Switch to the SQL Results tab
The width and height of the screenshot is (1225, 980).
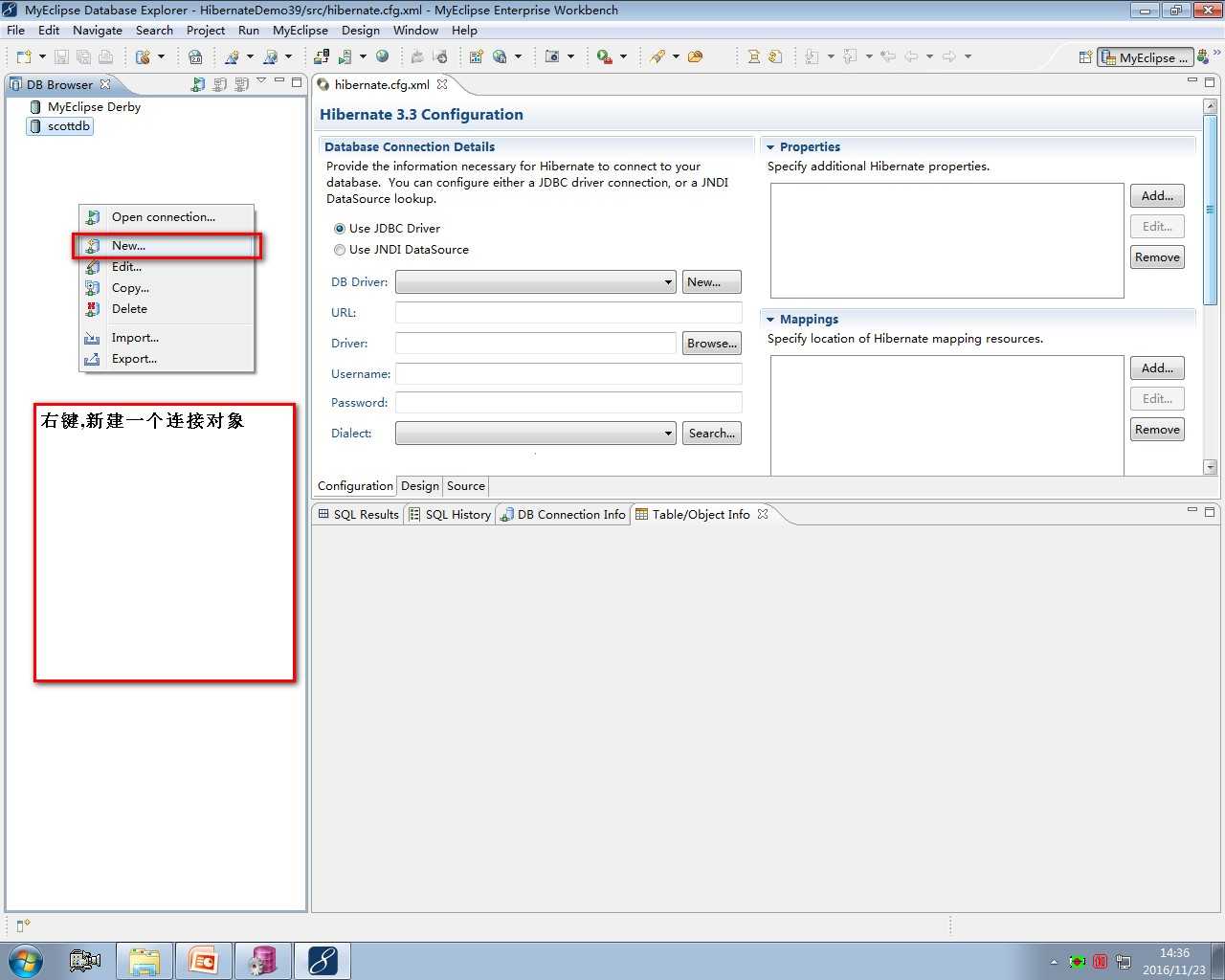pos(359,514)
